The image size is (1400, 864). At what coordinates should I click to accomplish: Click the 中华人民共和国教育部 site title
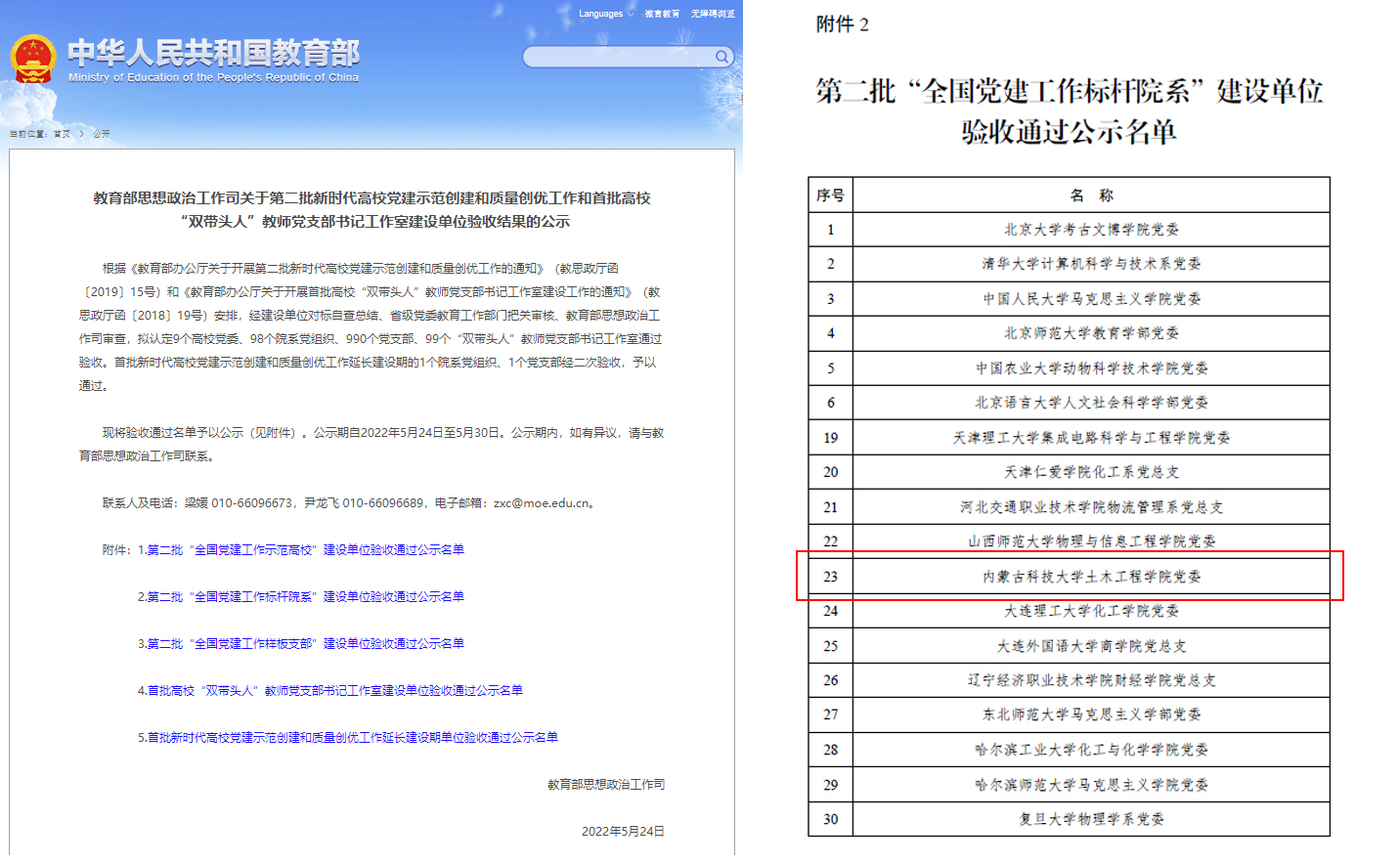click(x=213, y=54)
